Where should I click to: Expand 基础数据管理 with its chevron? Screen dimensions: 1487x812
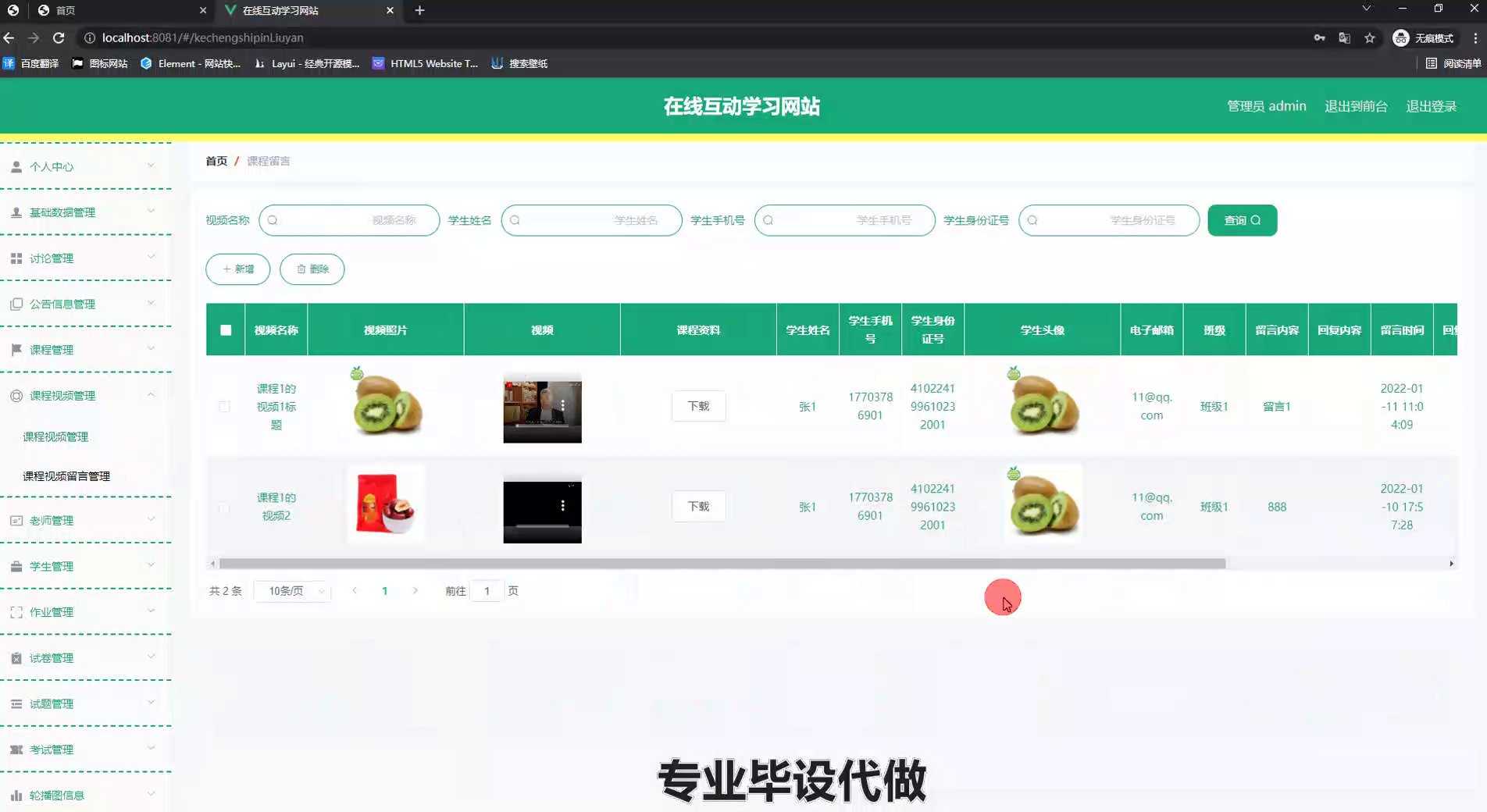point(151,211)
